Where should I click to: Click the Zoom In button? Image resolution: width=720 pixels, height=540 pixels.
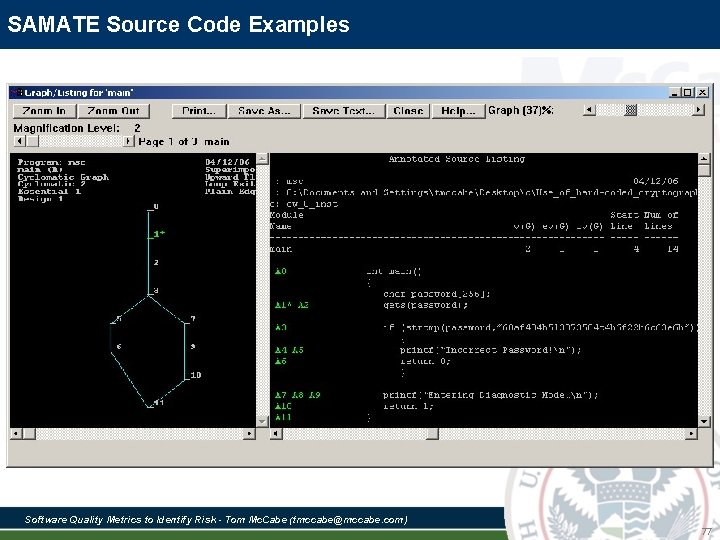tap(44, 111)
